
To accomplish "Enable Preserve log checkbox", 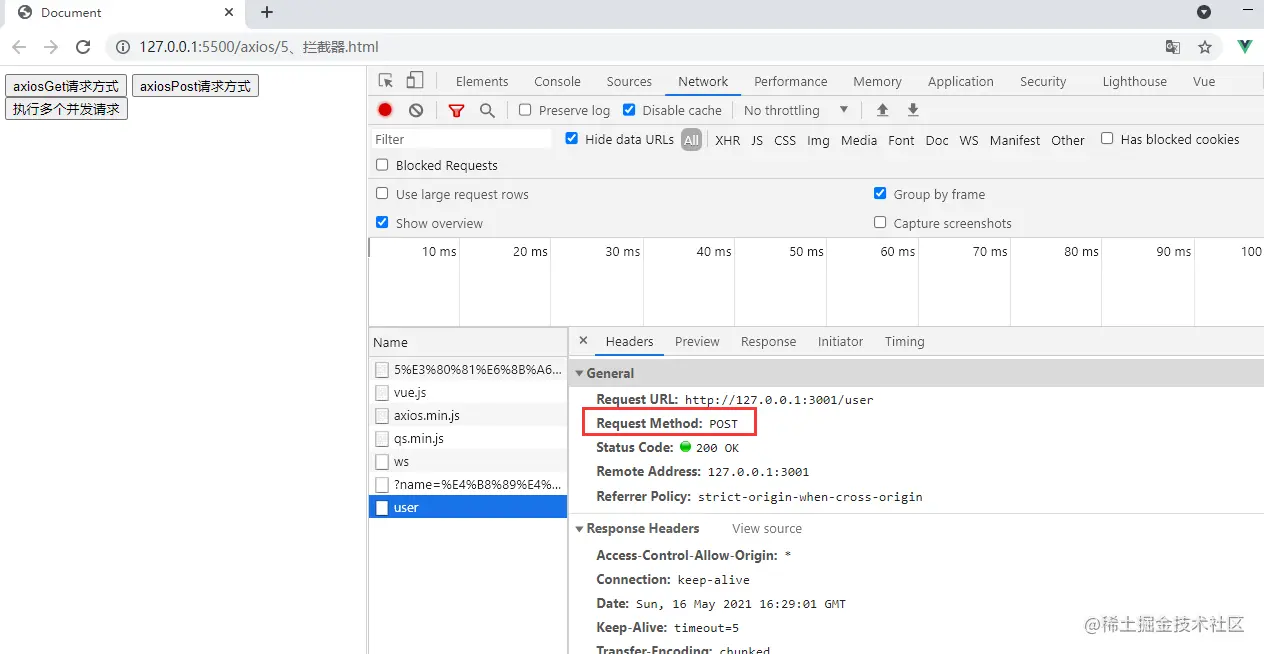I will point(525,110).
